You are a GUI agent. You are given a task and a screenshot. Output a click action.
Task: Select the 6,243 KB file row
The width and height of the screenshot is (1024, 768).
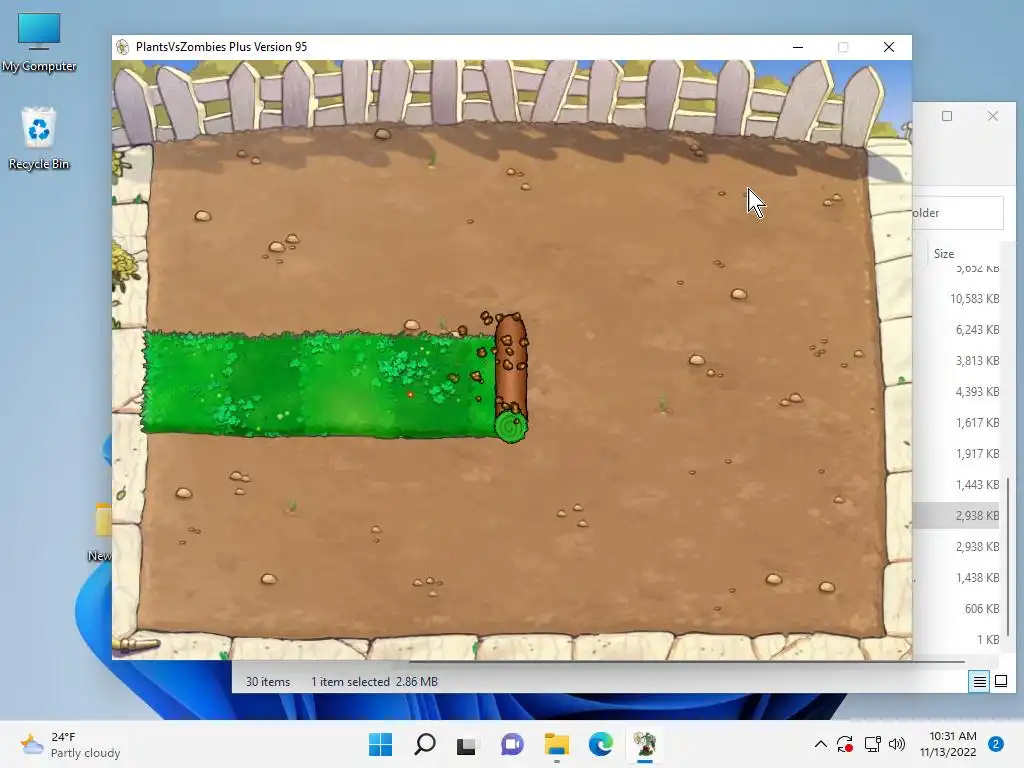[x=956, y=330]
